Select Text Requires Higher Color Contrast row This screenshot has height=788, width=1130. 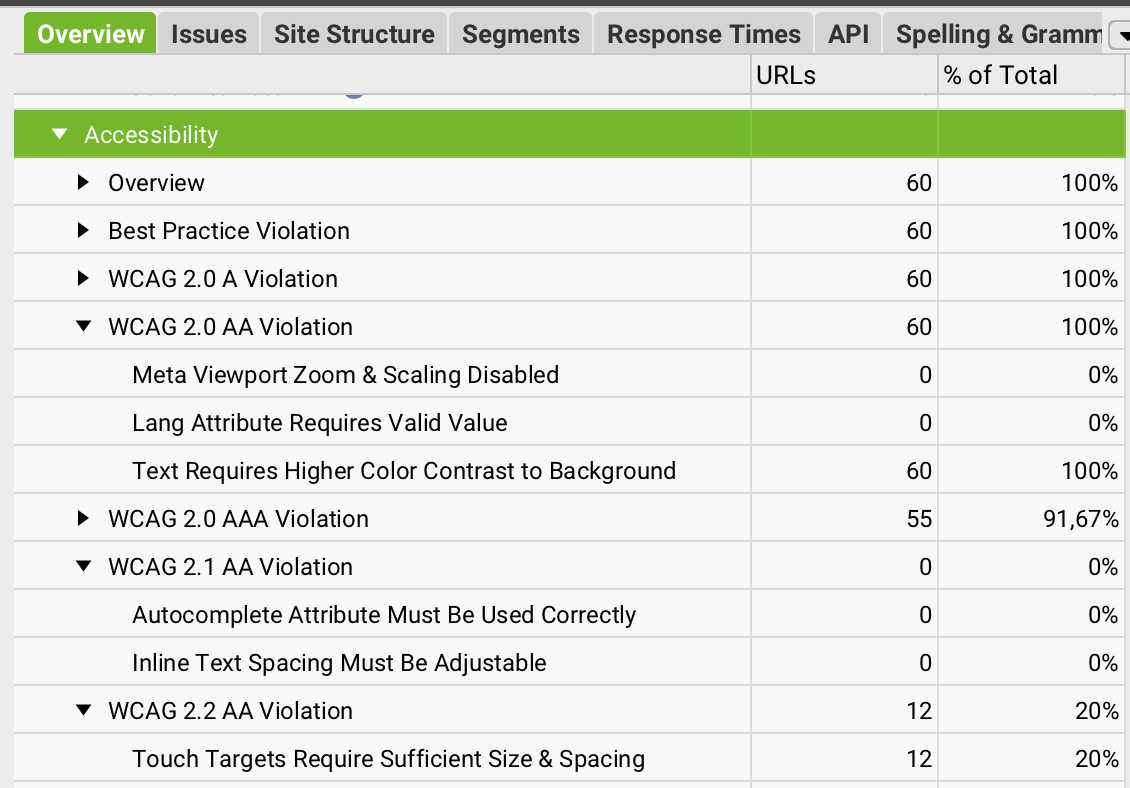404,470
